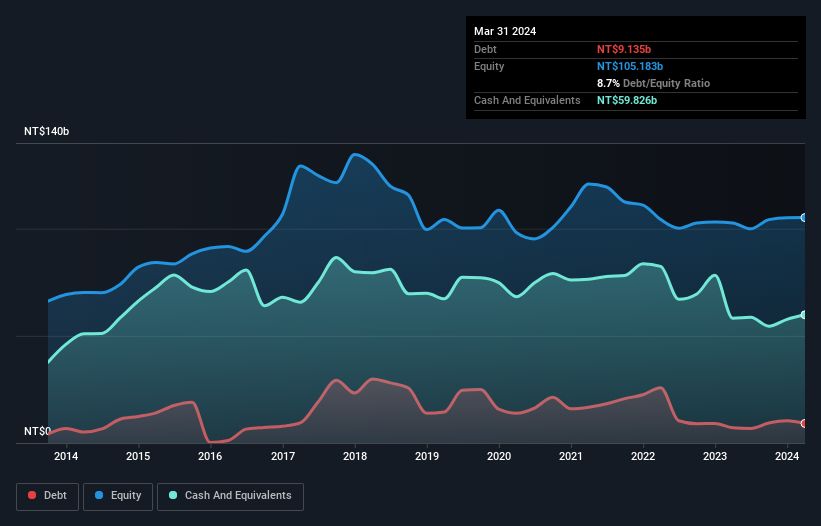Click the NT$105.183b equity value
This screenshot has width=821, height=526.
[630, 66]
